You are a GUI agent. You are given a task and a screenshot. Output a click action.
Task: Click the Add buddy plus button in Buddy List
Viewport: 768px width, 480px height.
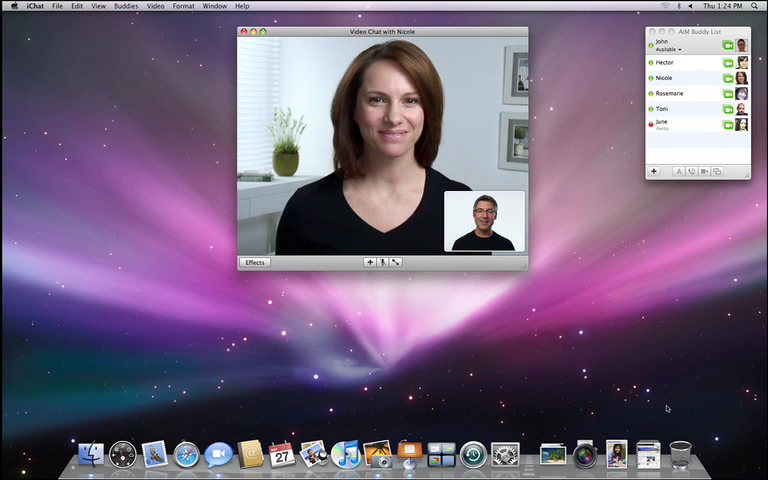click(653, 171)
